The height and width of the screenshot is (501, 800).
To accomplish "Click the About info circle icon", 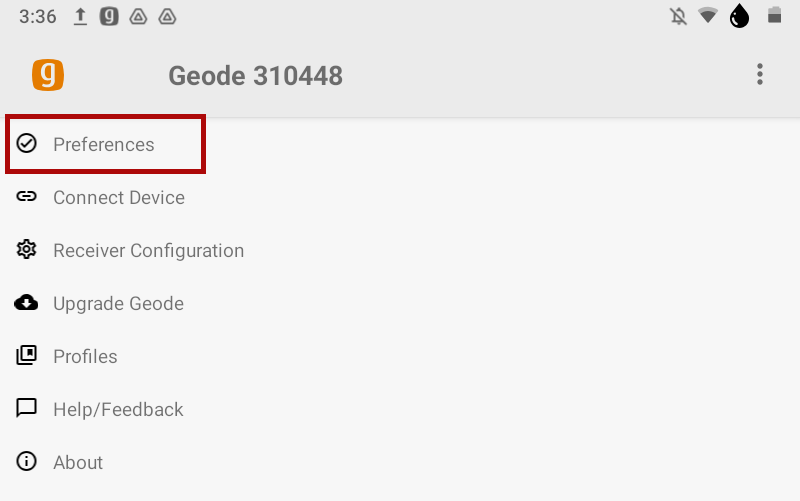I will (x=27, y=462).
